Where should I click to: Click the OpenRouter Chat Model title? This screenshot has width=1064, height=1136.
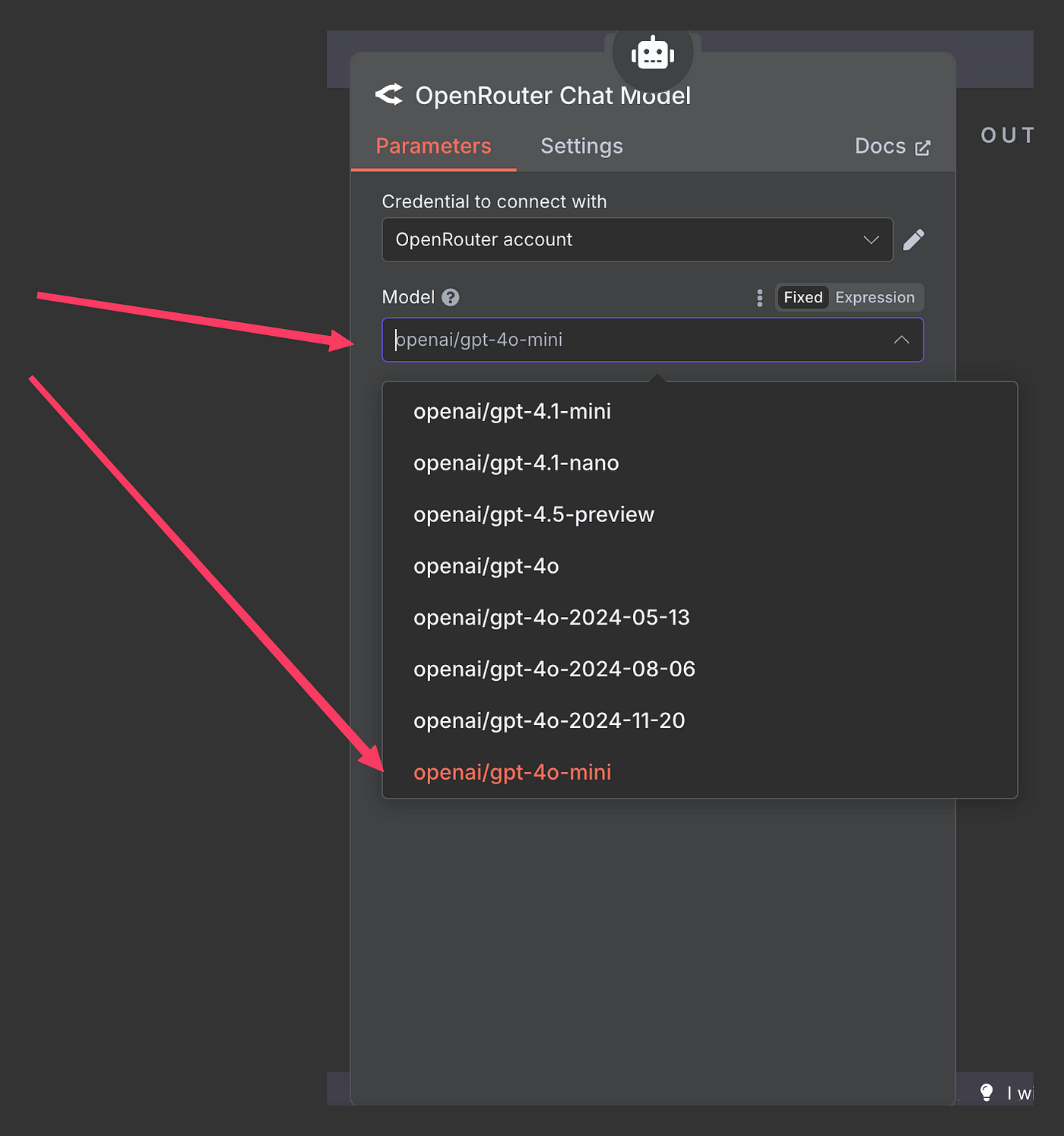click(x=553, y=96)
